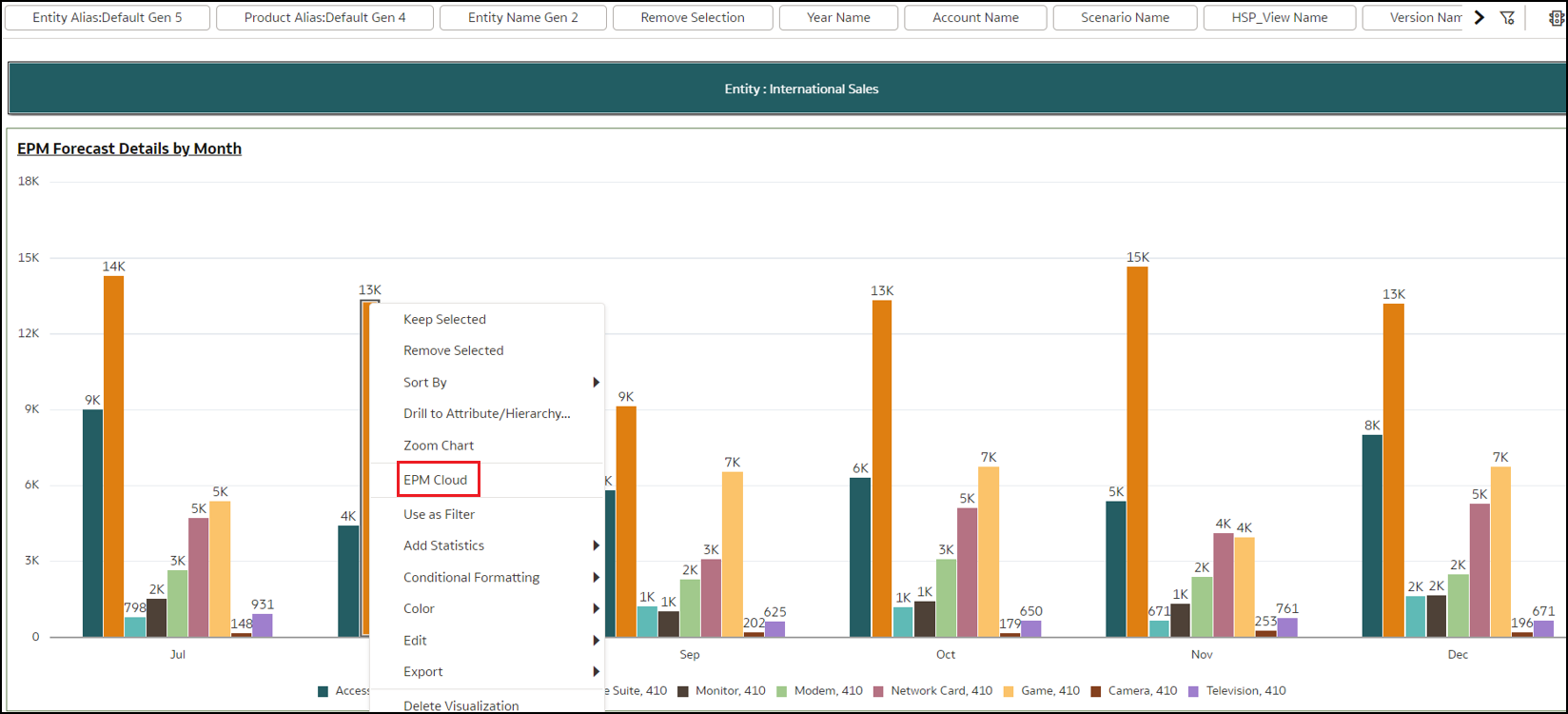Open the Scenario Name filter
The image size is (1568, 714).
coord(1125,18)
